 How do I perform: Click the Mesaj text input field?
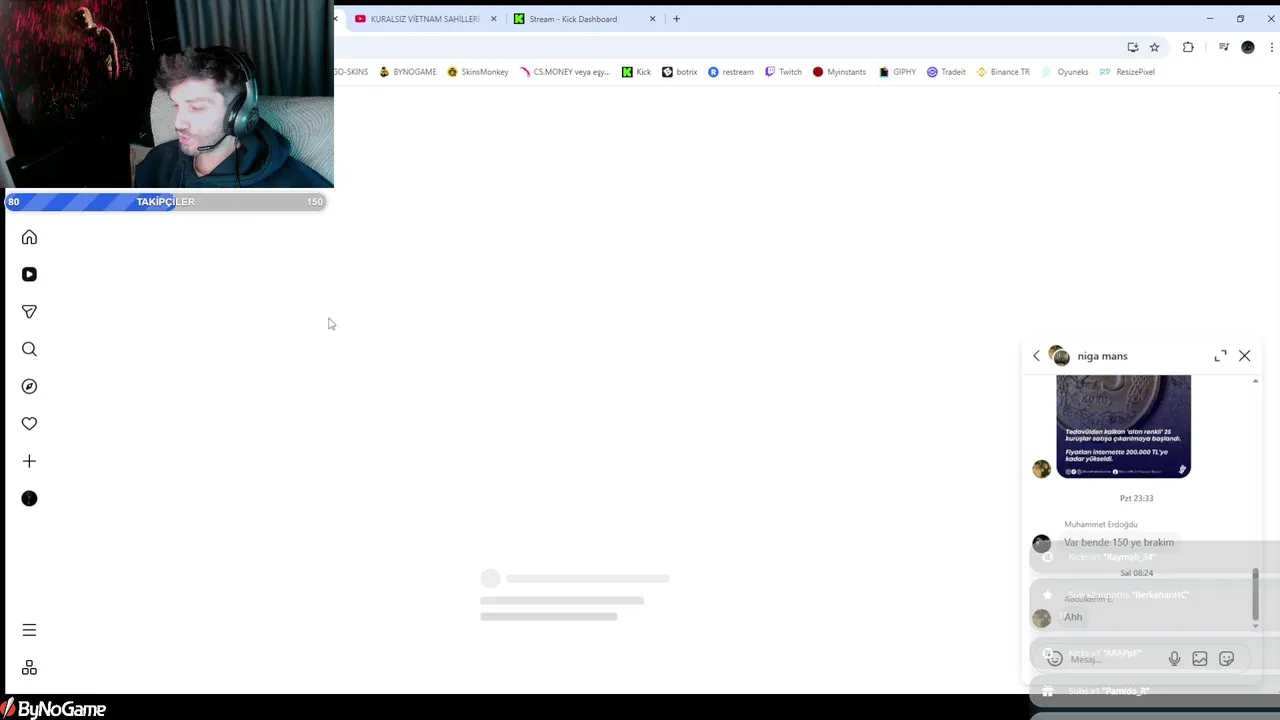tap(1115, 659)
